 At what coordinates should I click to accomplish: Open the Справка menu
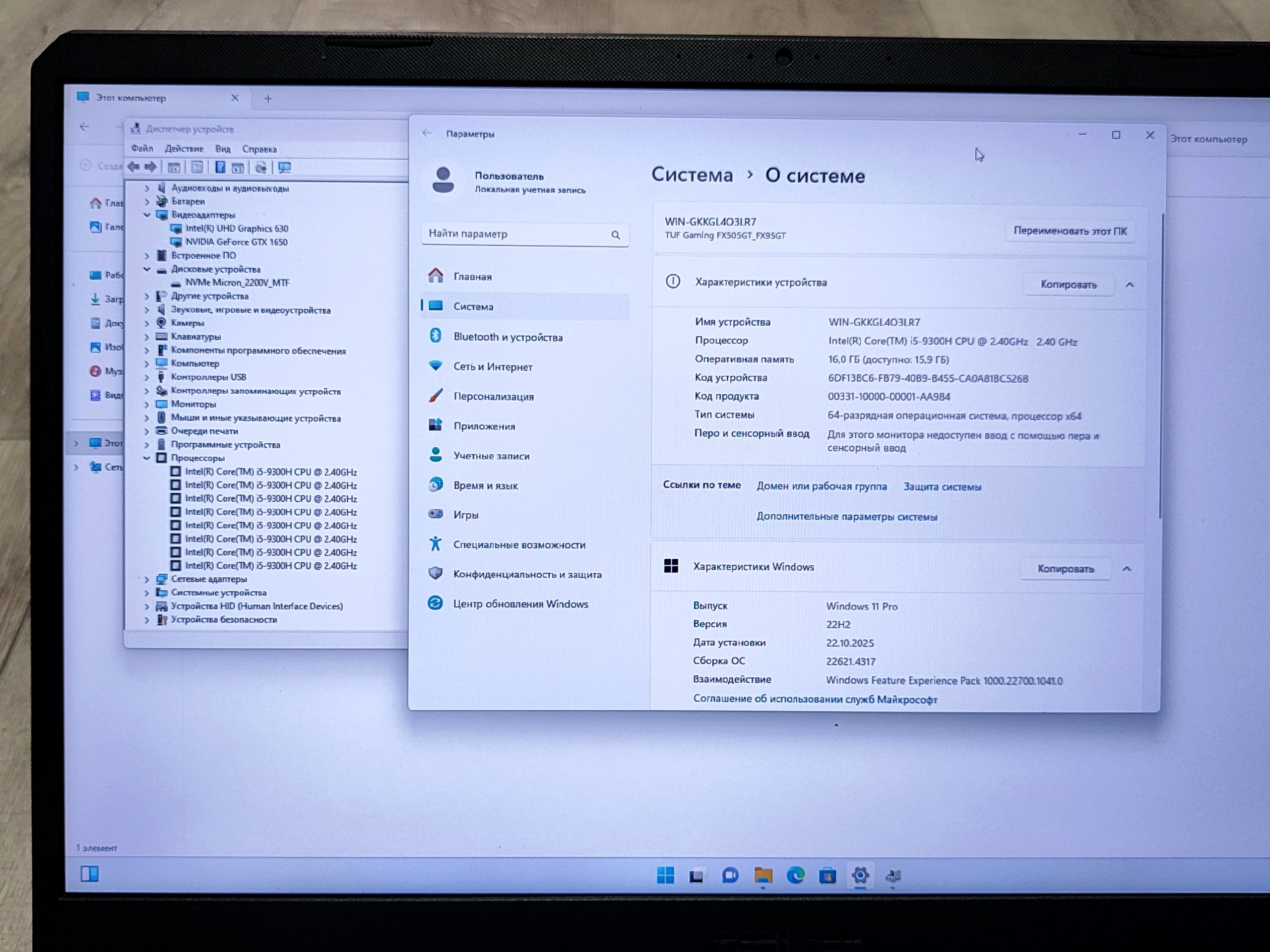click(259, 149)
